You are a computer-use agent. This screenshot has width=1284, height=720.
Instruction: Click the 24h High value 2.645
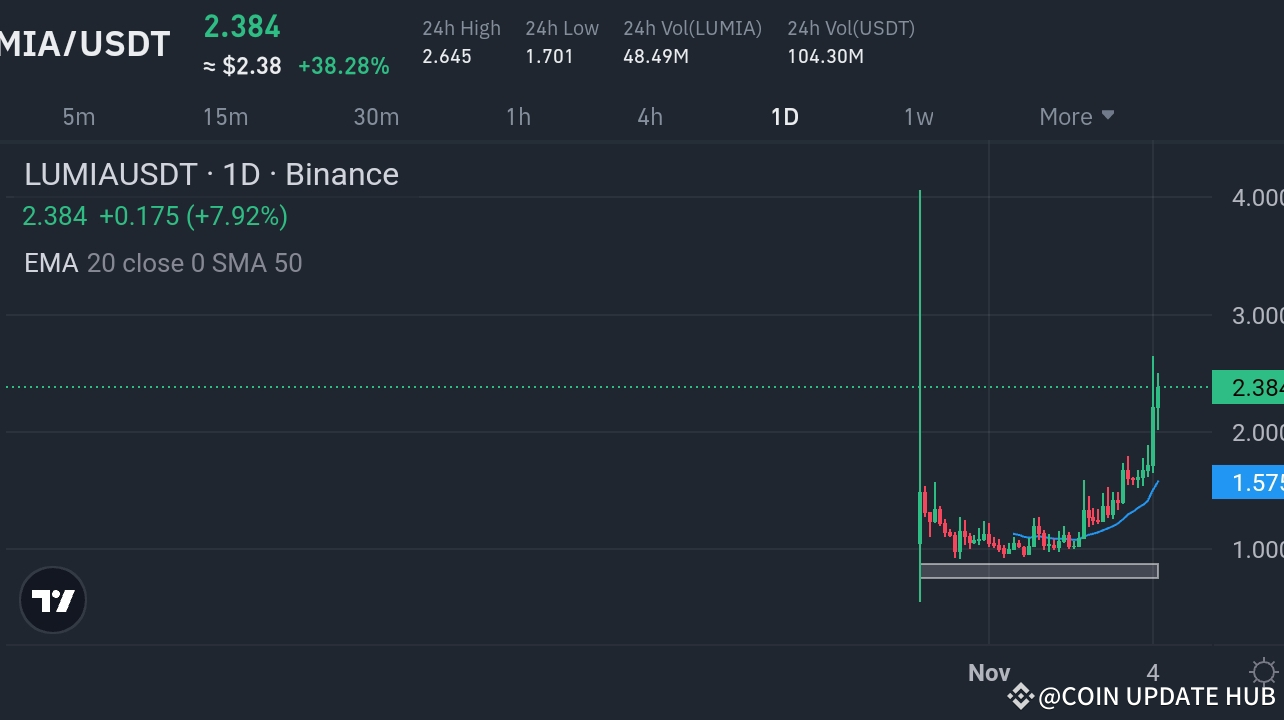(445, 57)
